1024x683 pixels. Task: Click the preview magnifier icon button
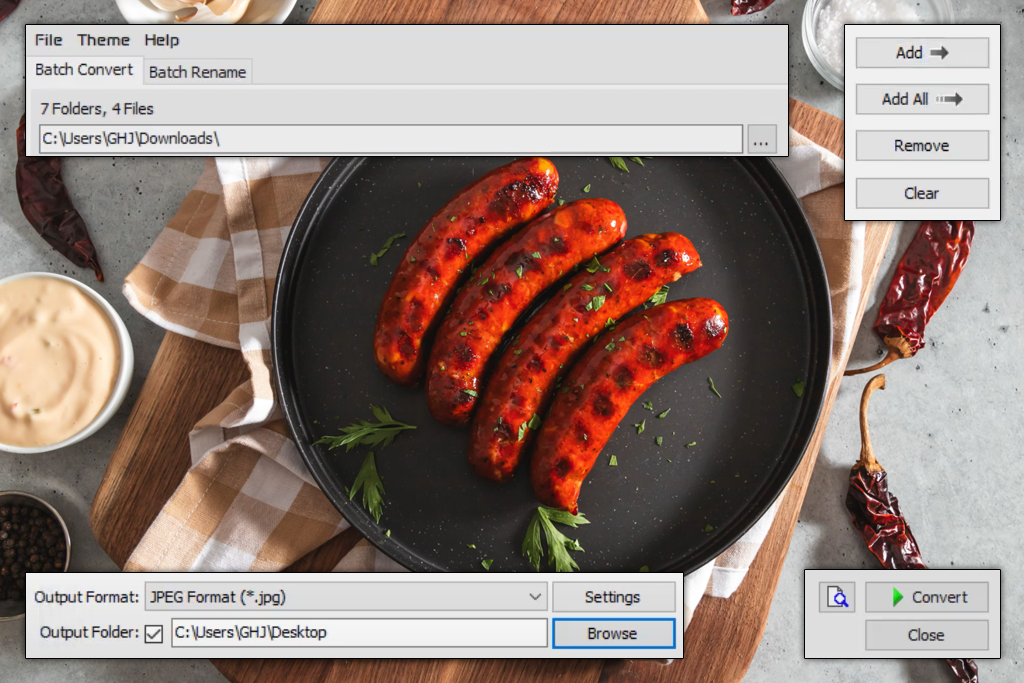click(x=837, y=597)
